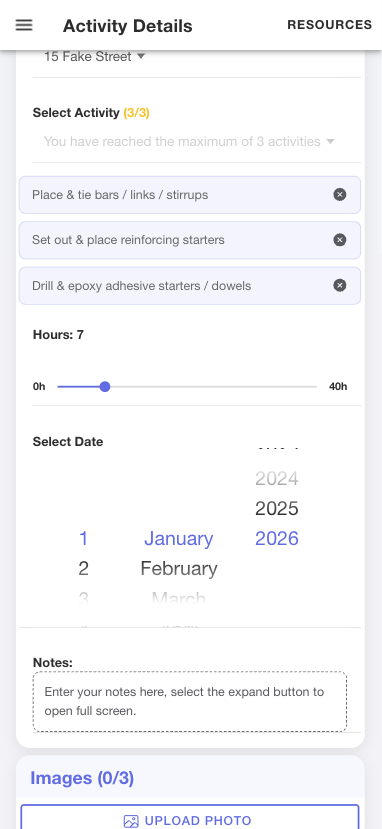This screenshot has height=829, width=382.
Task: Click the hours slider handle
Action: (x=105, y=386)
